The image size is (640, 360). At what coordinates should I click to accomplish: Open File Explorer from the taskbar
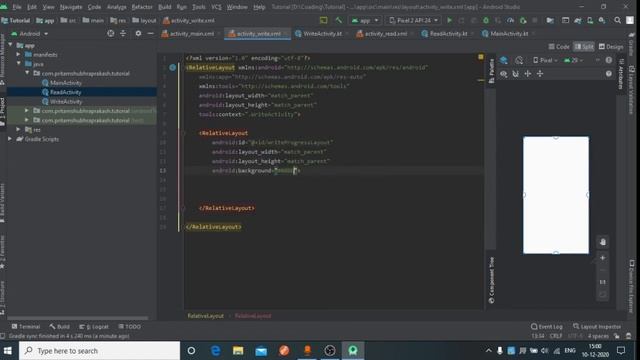click(x=238, y=351)
